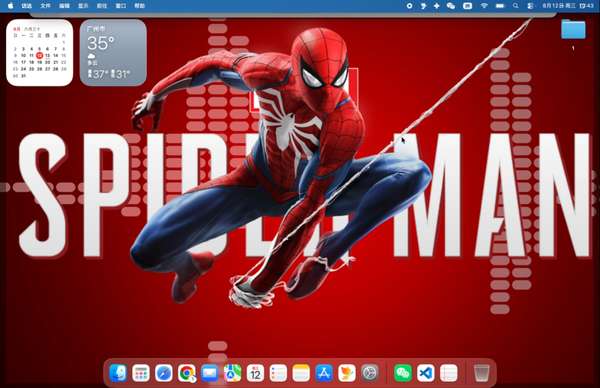This screenshot has height=388, width=600.
Task: Select today's highlighted date in calendar widget
Action: point(39,55)
